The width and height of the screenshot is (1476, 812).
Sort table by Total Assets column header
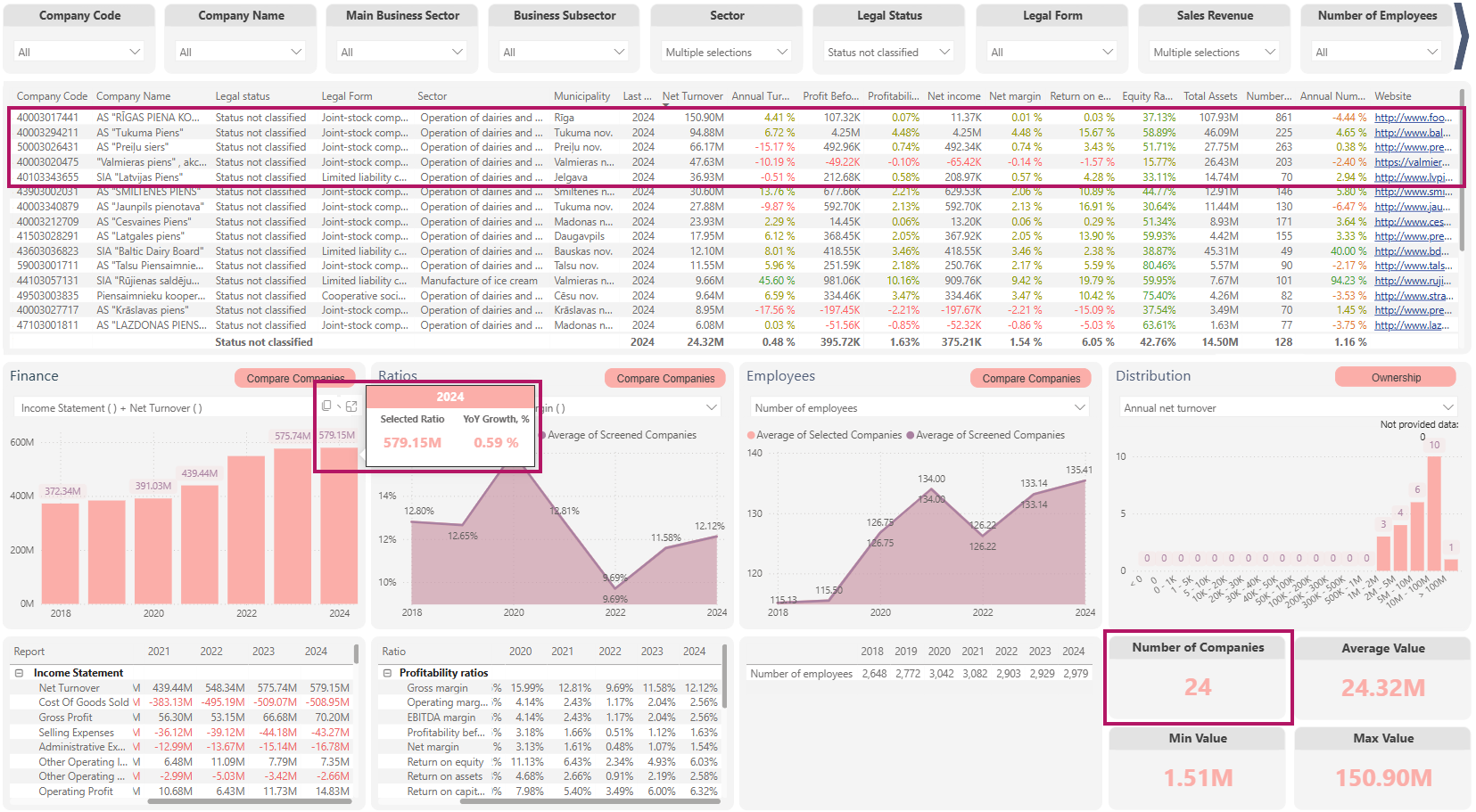(1209, 96)
